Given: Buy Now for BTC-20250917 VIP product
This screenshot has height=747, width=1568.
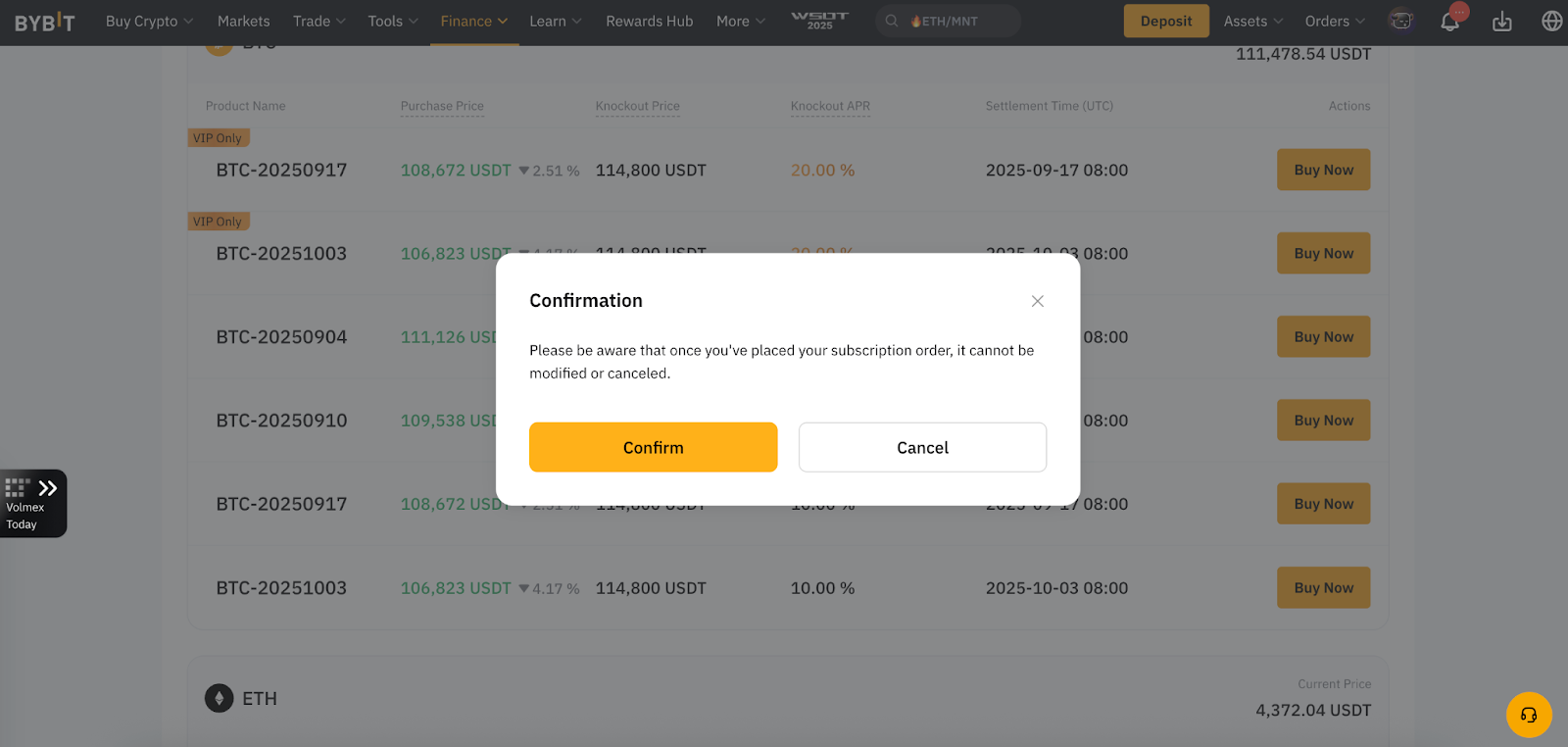Looking at the screenshot, I should (x=1323, y=170).
